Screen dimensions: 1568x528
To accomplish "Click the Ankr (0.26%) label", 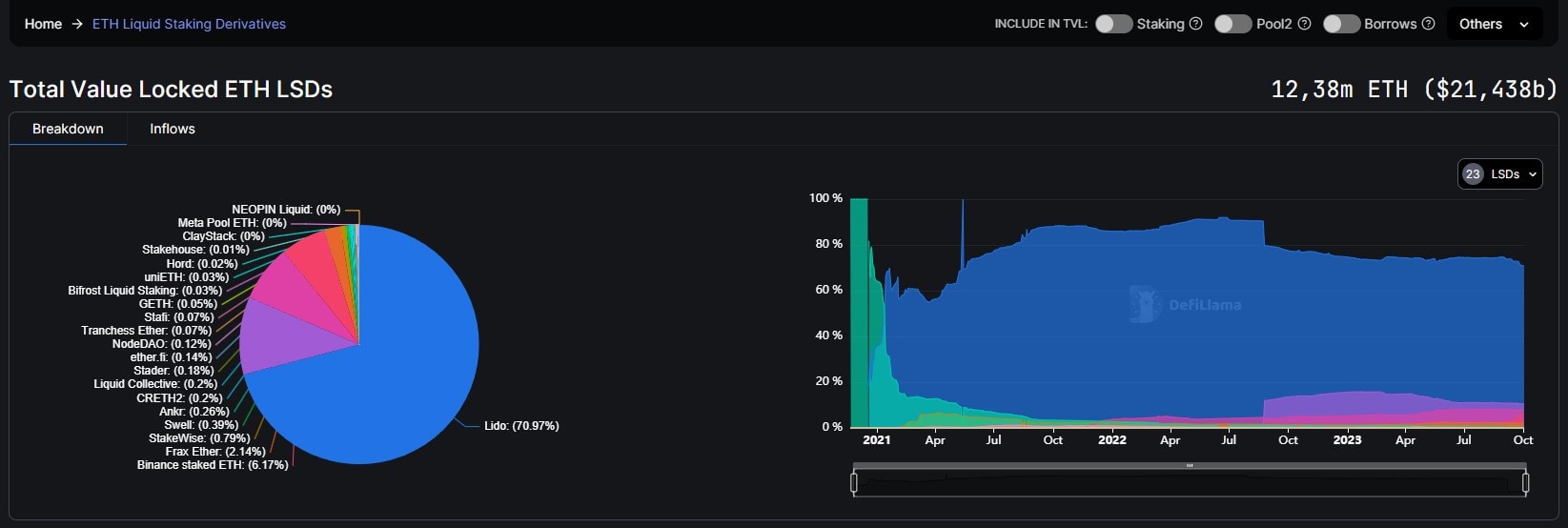I will tap(194, 412).
